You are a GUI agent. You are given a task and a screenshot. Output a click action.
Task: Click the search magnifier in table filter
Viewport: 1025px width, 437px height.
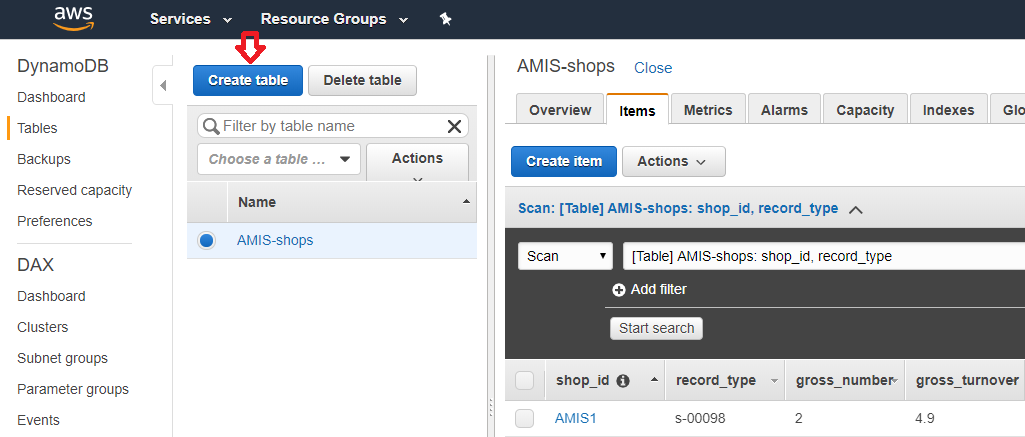click(210, 126)
